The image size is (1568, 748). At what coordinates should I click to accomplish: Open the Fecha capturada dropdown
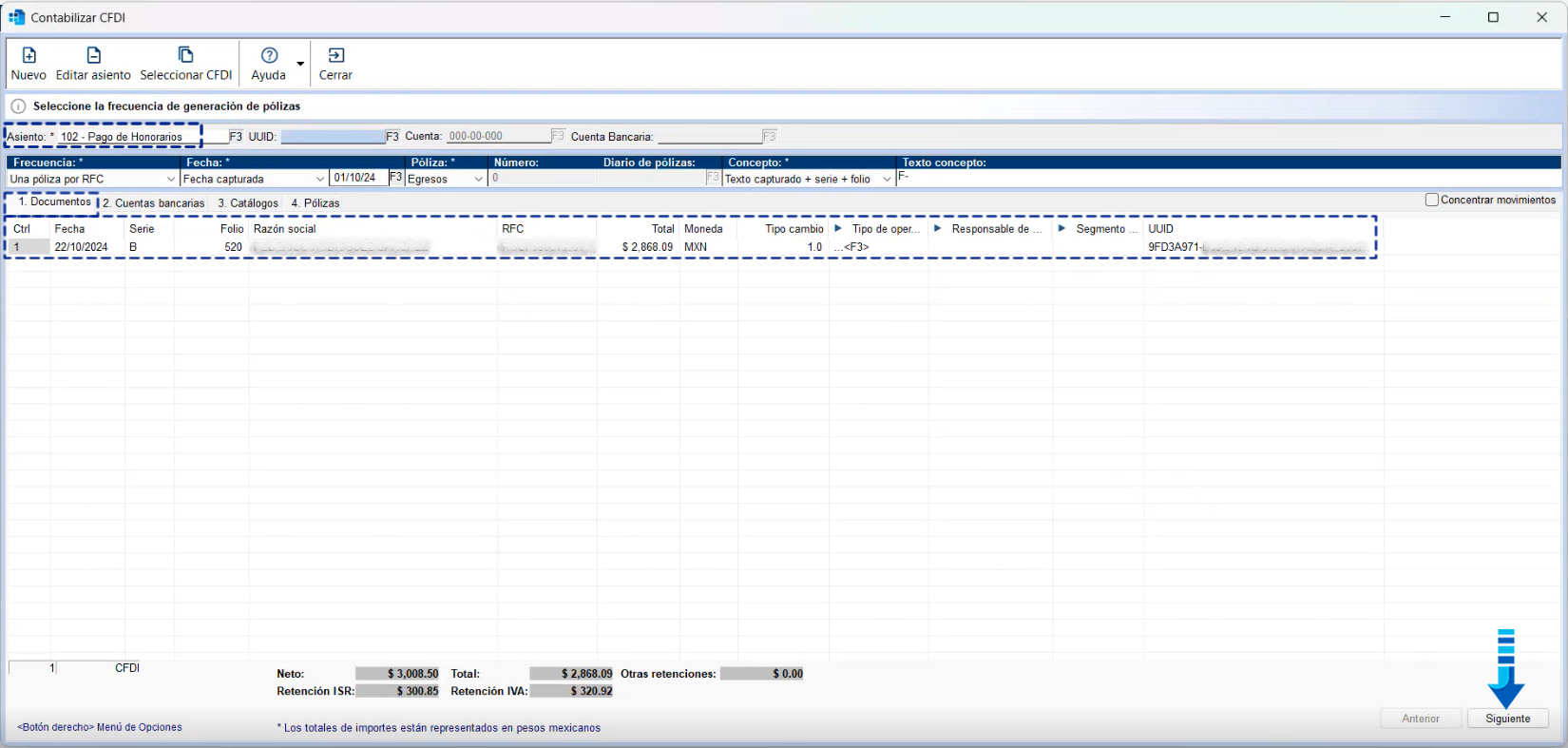pyautogui.click(x=320, y=180)
